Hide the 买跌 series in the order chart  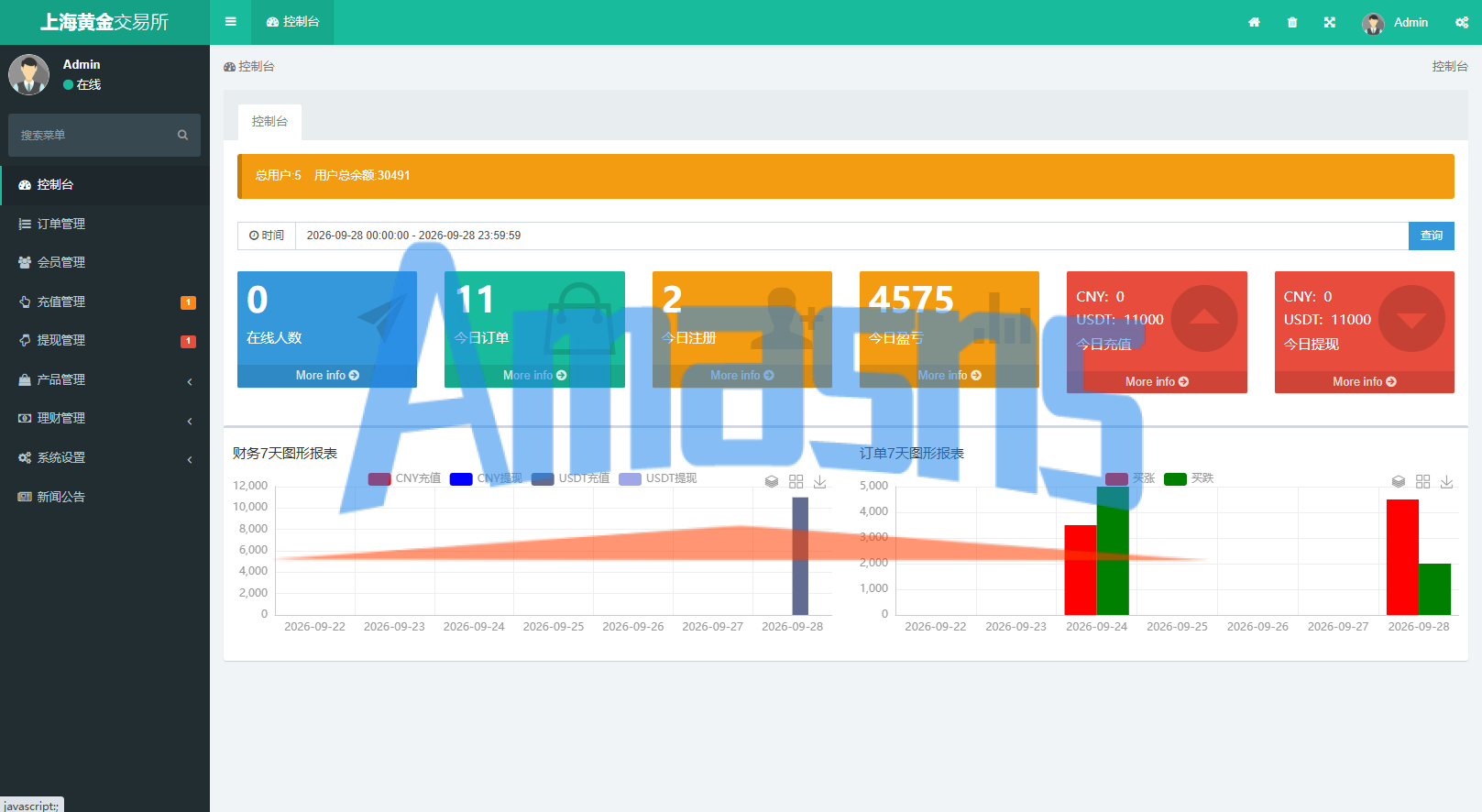[1189, 478]
